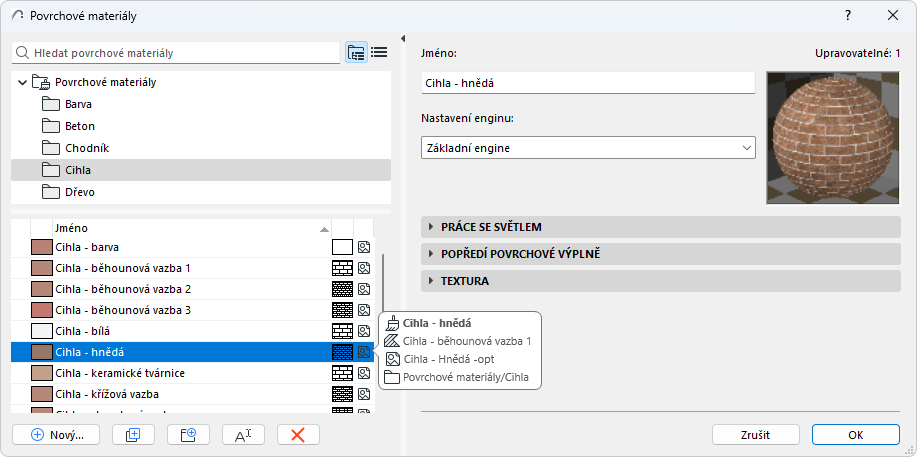This screenshot has width=917, height=457.
Task: Delete the selected surface with red X
Action: [297, 434]
